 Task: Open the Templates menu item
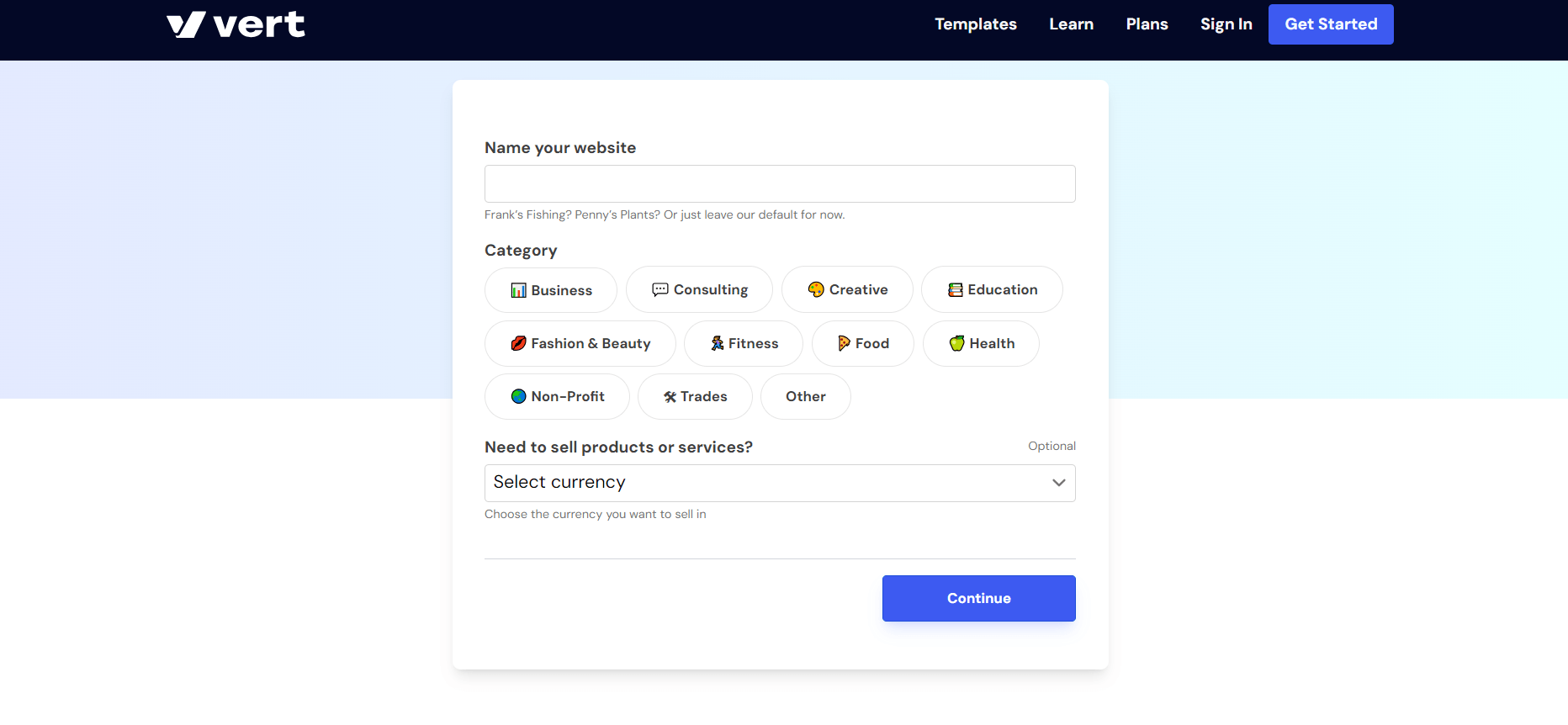click(975, 24)
